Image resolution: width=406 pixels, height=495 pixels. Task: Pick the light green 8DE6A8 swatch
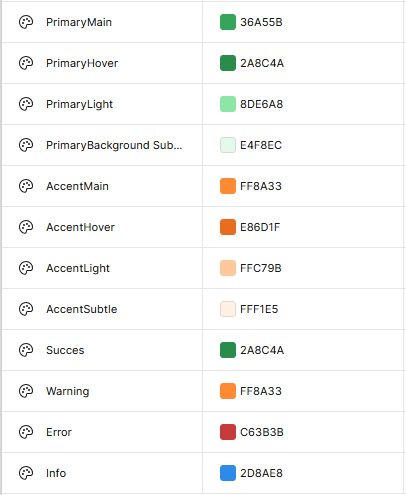[228, 104]
